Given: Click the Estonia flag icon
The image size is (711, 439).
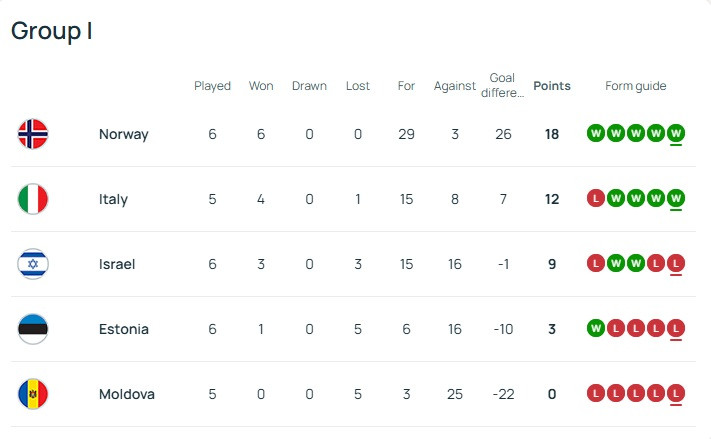Looking at the screenshot, I should pyautogui.click(x=33, y=329).
